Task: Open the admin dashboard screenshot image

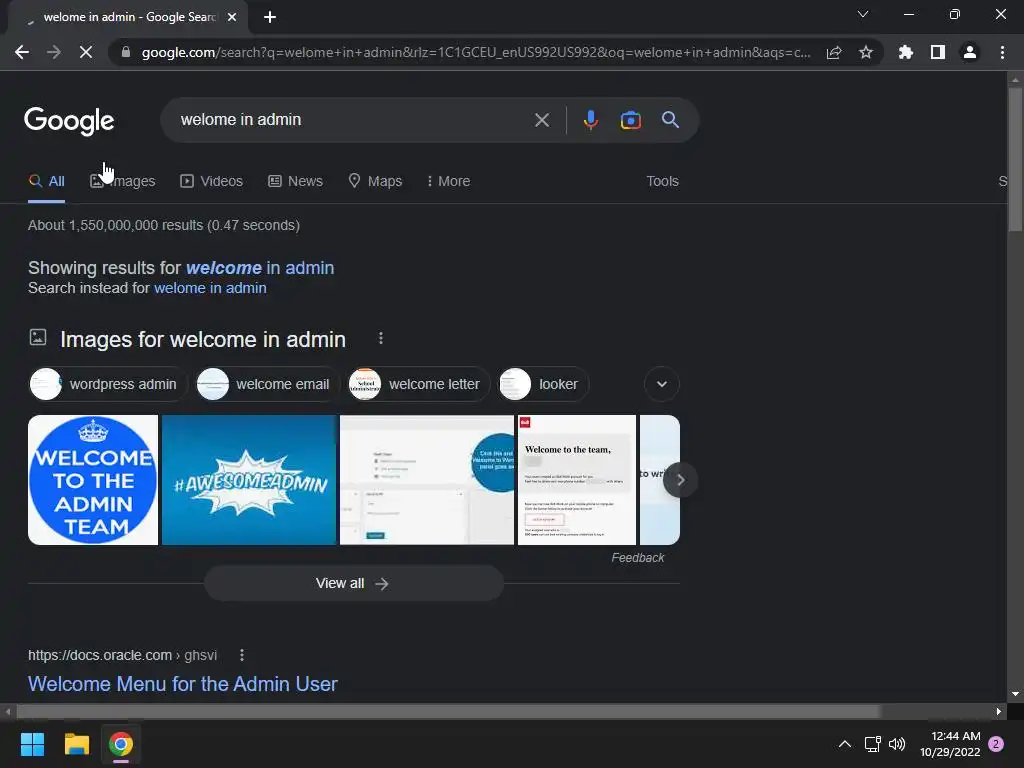Action: (426, 480)
